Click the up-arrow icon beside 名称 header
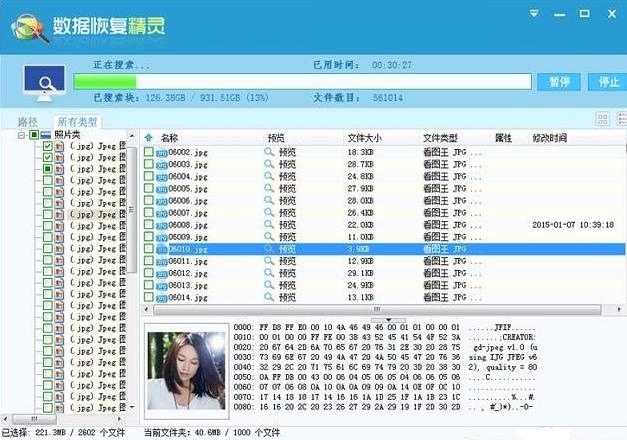 coord(149,138)
